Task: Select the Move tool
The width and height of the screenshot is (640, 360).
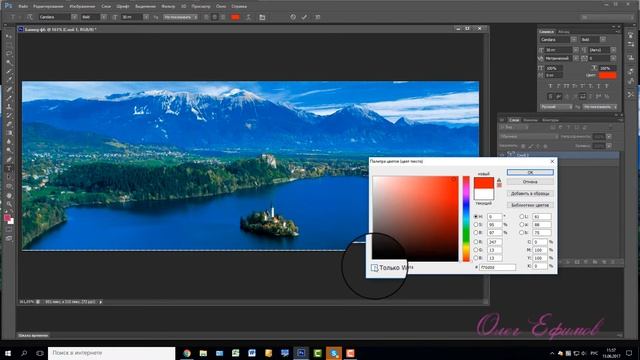Action: click(9, 37)
